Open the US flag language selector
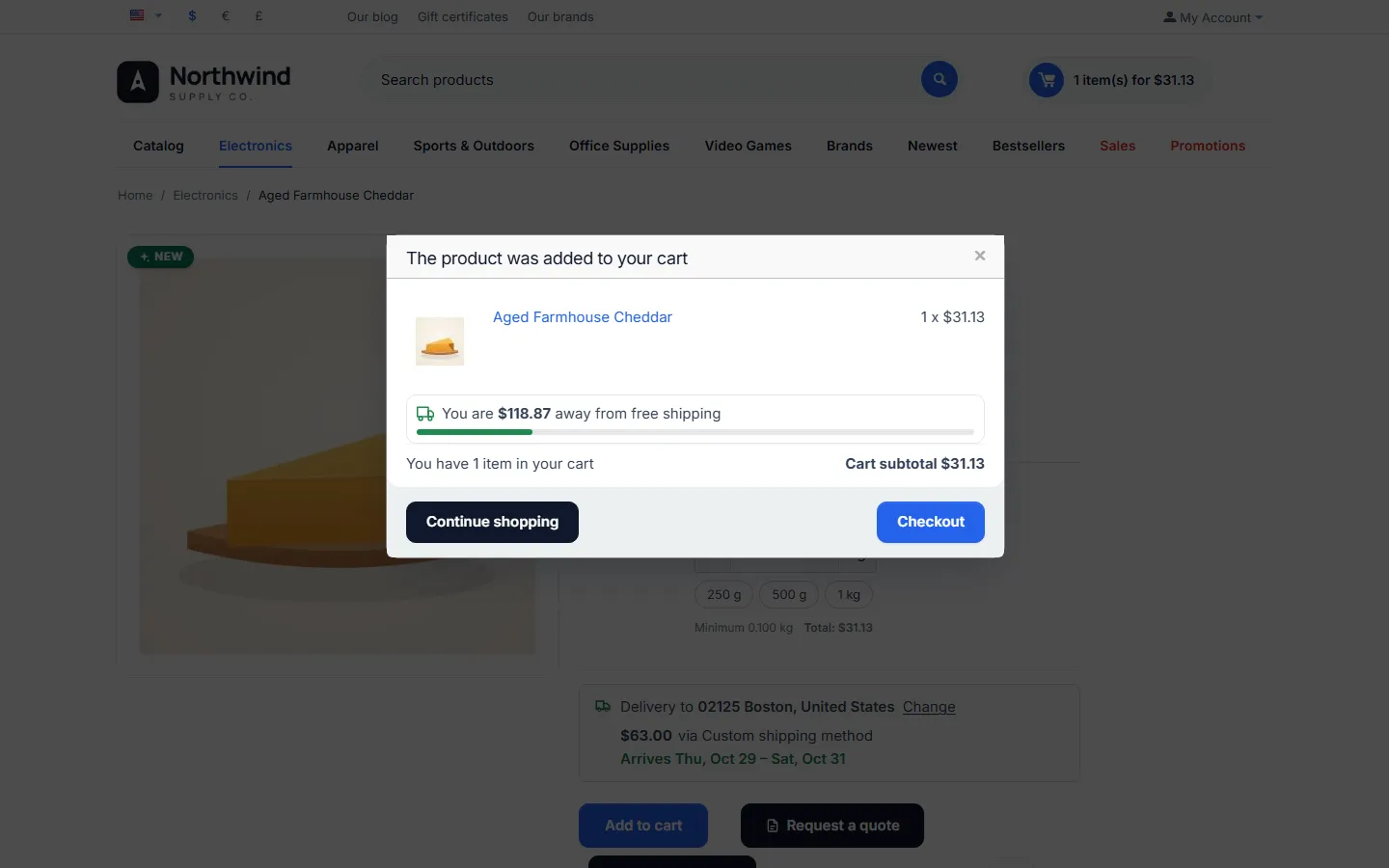The image size is (1389, 868). click(x=145, y=15)
